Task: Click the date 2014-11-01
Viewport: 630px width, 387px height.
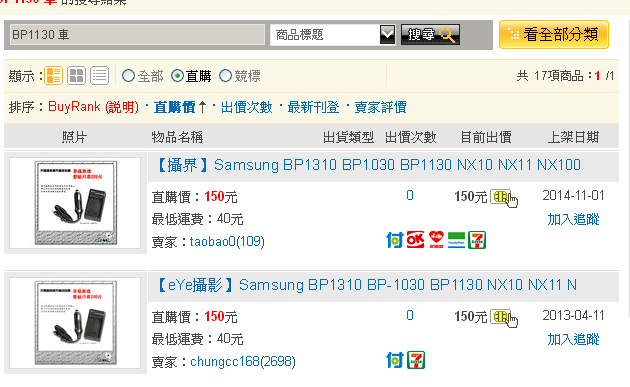Action: [x=573, y=196]
